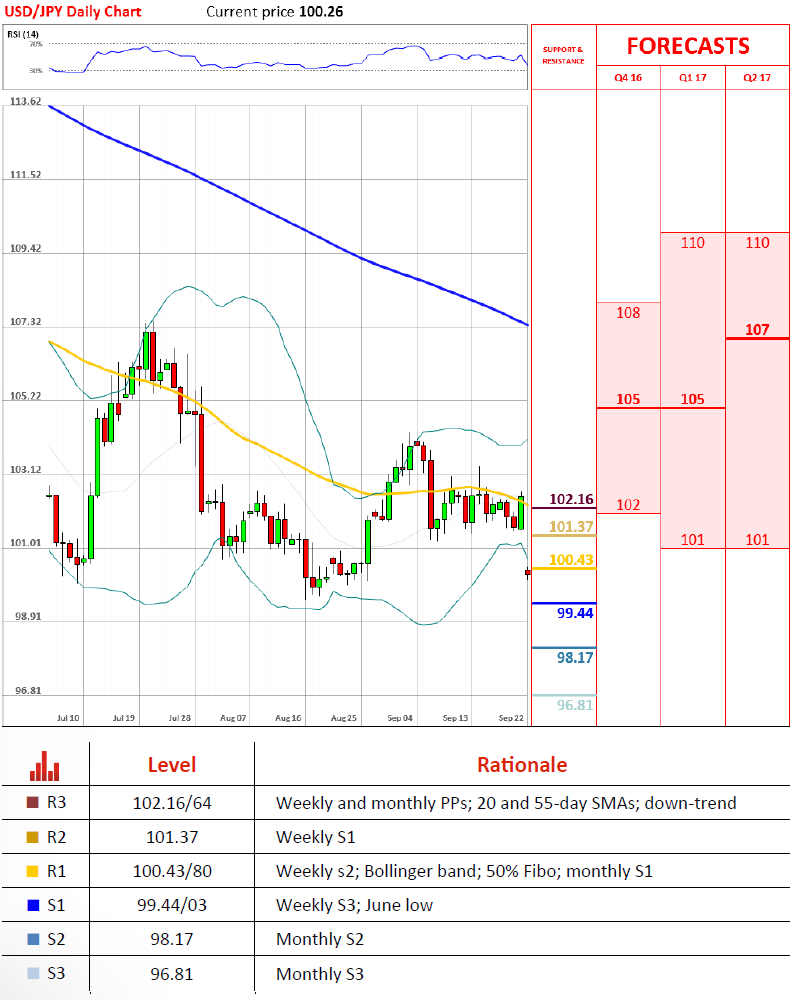
Task: Click the 'Sep 04' date axis label
Action: tap(400, 718)
